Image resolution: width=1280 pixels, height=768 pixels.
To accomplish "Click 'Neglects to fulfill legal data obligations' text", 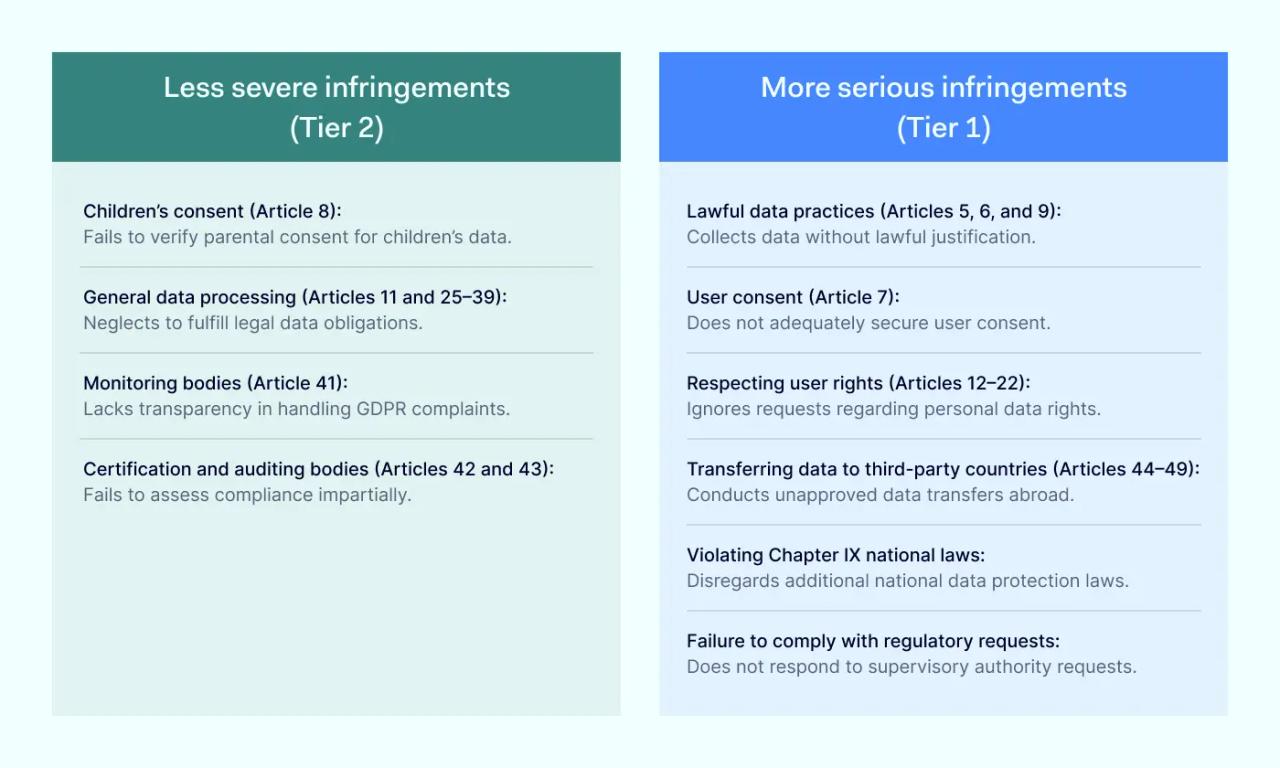I will pos(253,323).
